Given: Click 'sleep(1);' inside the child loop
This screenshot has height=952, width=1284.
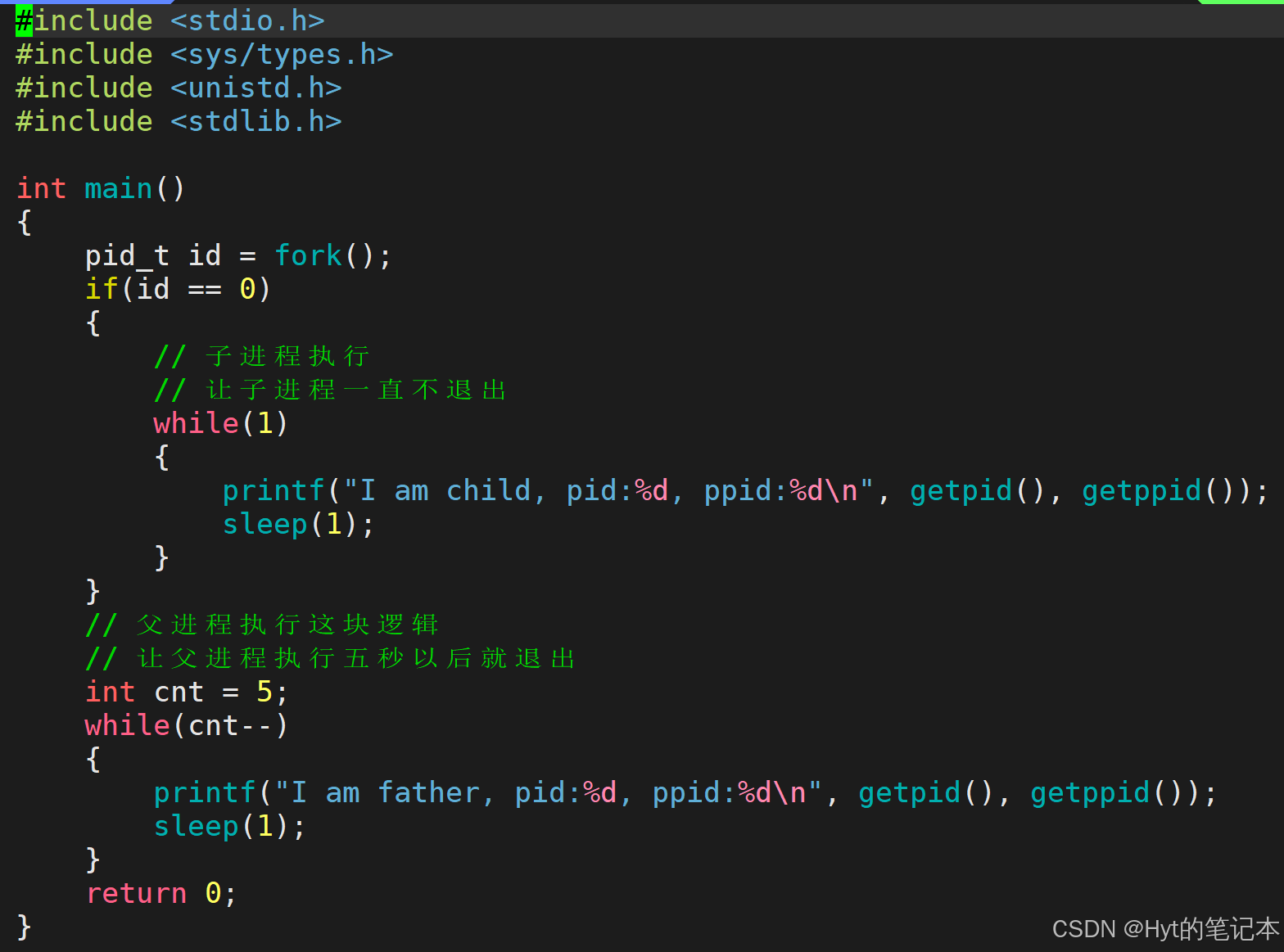Looking at the screenshot, I should click(x=298, y=524).
